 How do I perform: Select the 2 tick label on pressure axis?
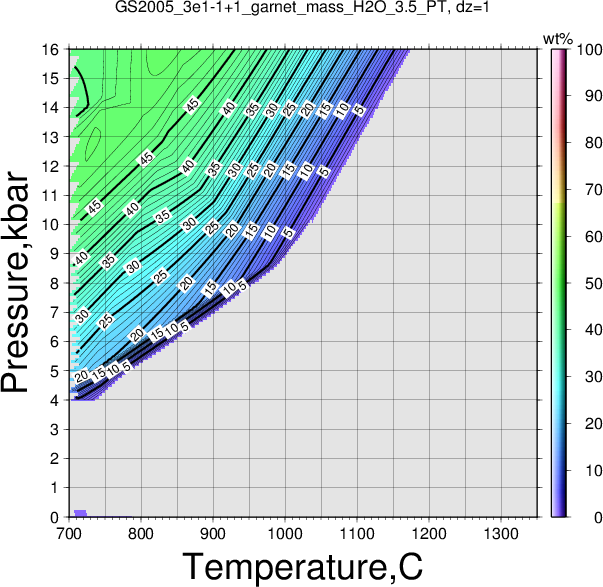click(x=55, y=459)
